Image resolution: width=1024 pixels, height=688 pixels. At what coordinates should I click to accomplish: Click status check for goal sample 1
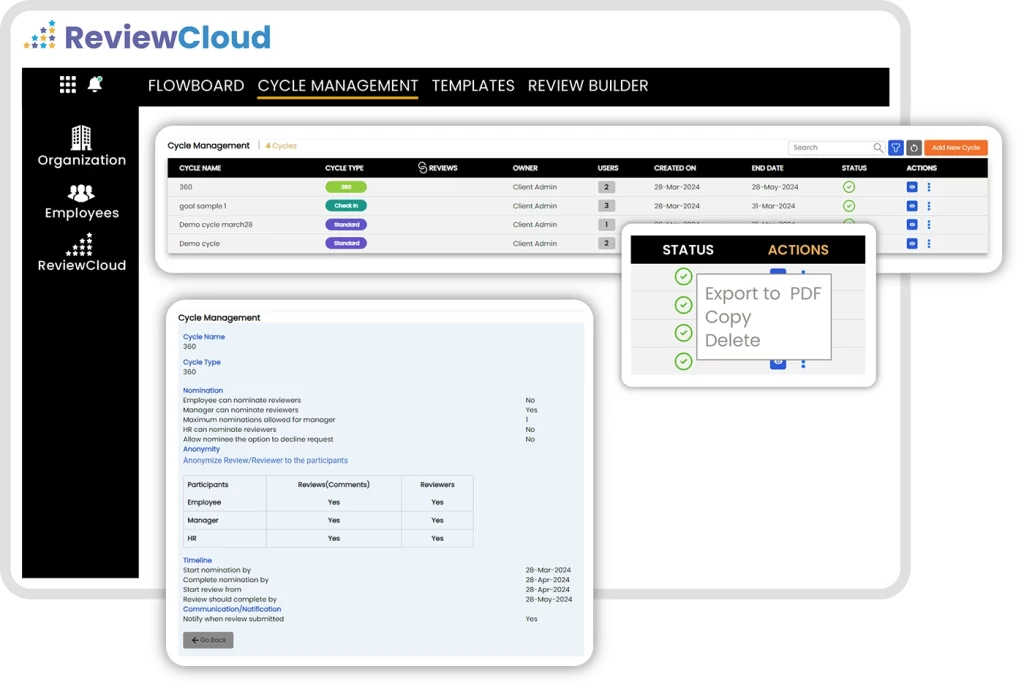848,206
